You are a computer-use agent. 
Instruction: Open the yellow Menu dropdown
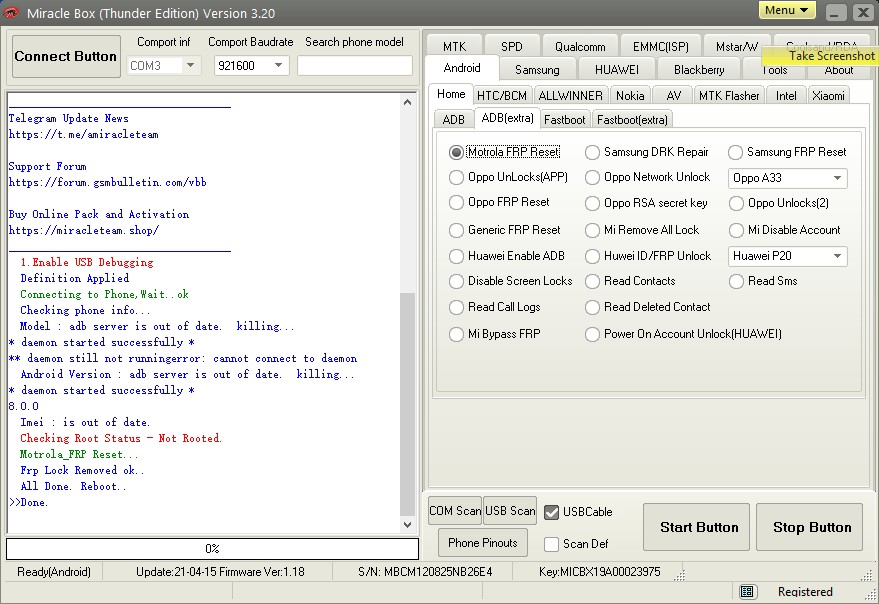(787, 10)
